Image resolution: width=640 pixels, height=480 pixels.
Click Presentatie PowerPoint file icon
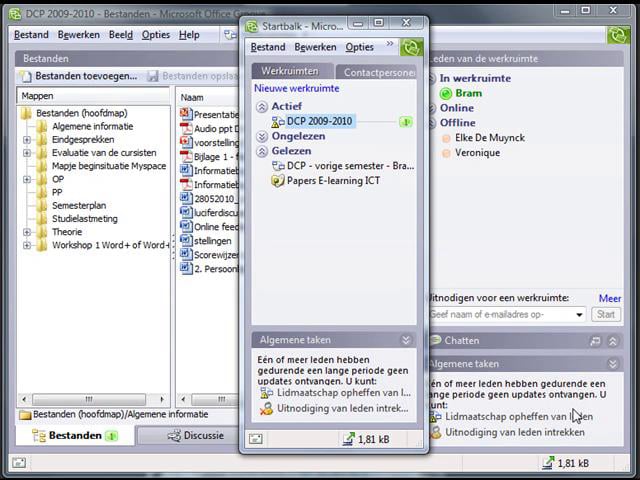[186, 114]
